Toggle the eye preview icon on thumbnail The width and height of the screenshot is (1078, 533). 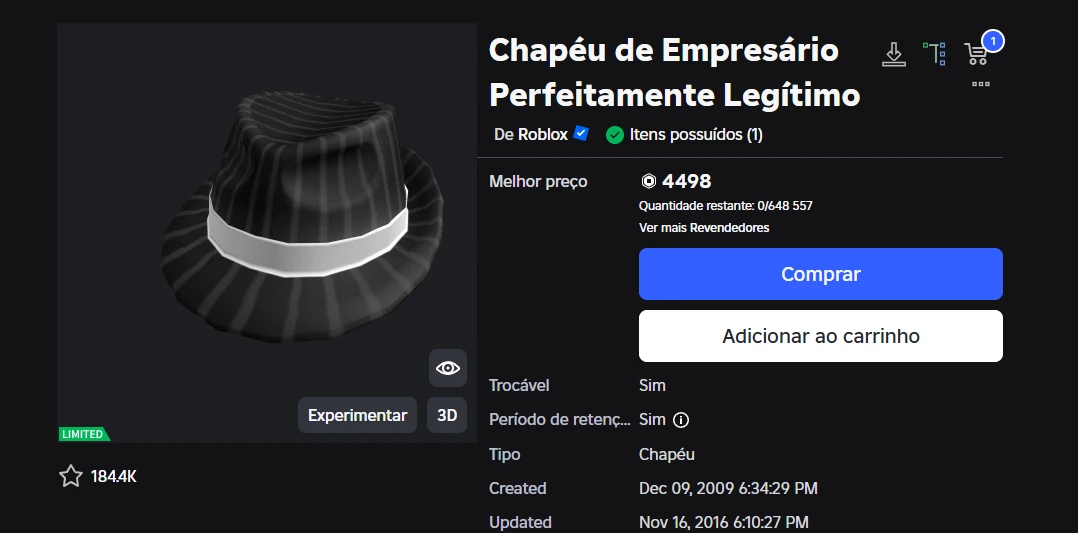448,368
